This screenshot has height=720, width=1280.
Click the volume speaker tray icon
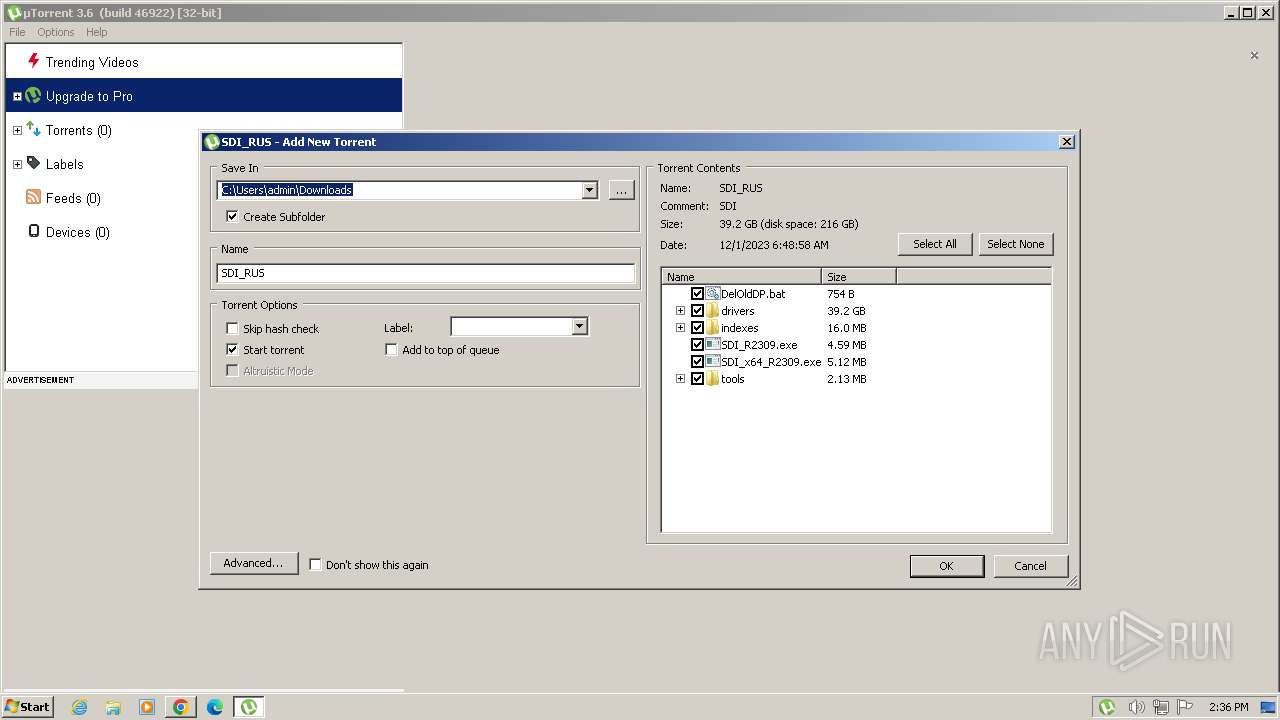point(1136,707)
